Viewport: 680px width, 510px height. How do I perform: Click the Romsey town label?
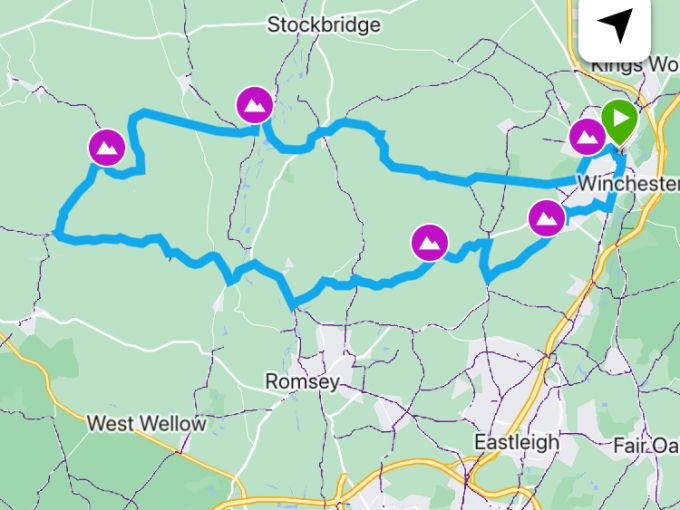pyautogui.click(x=302, y=382)
